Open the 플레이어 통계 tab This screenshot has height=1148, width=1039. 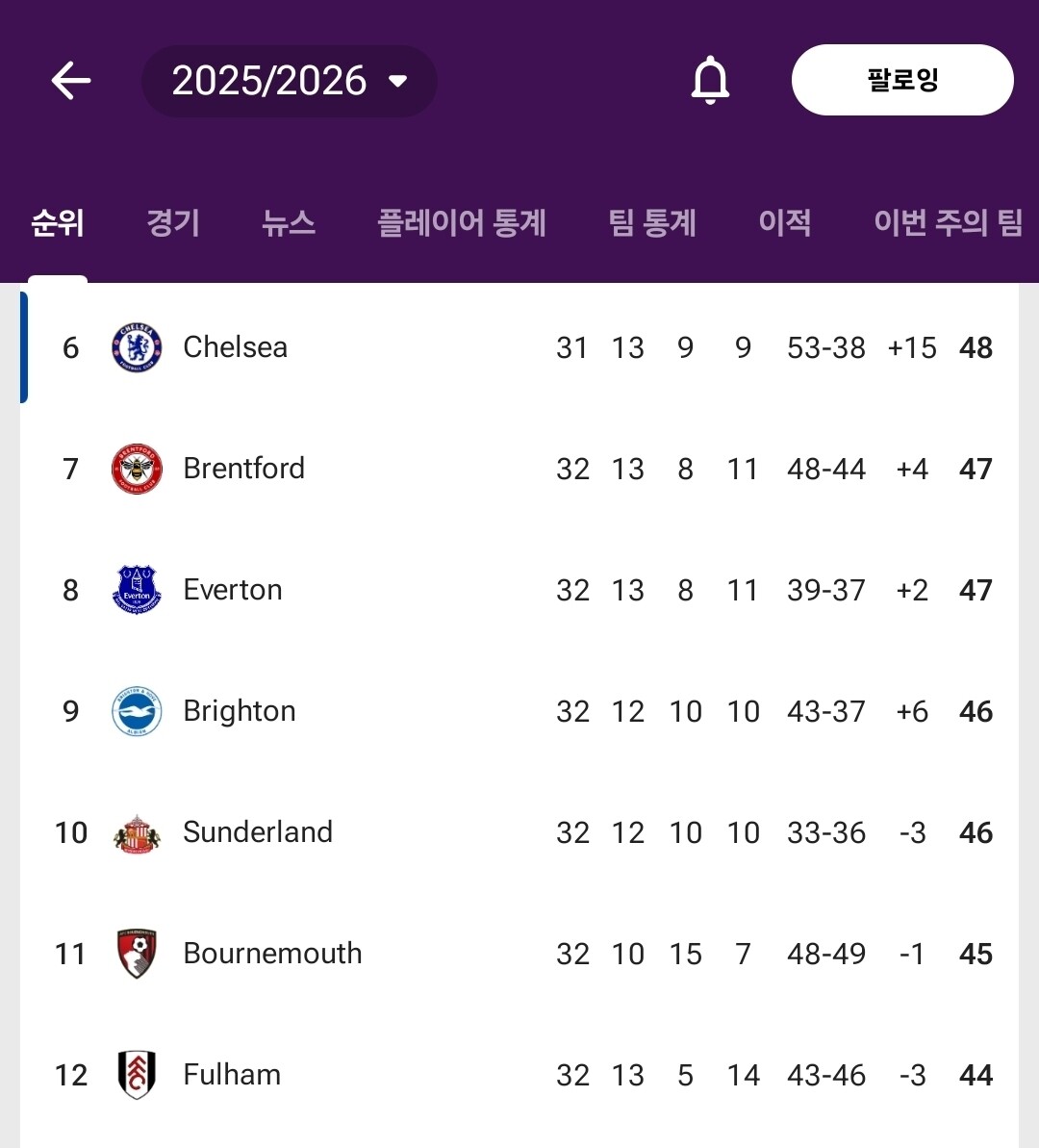[462, 223]
